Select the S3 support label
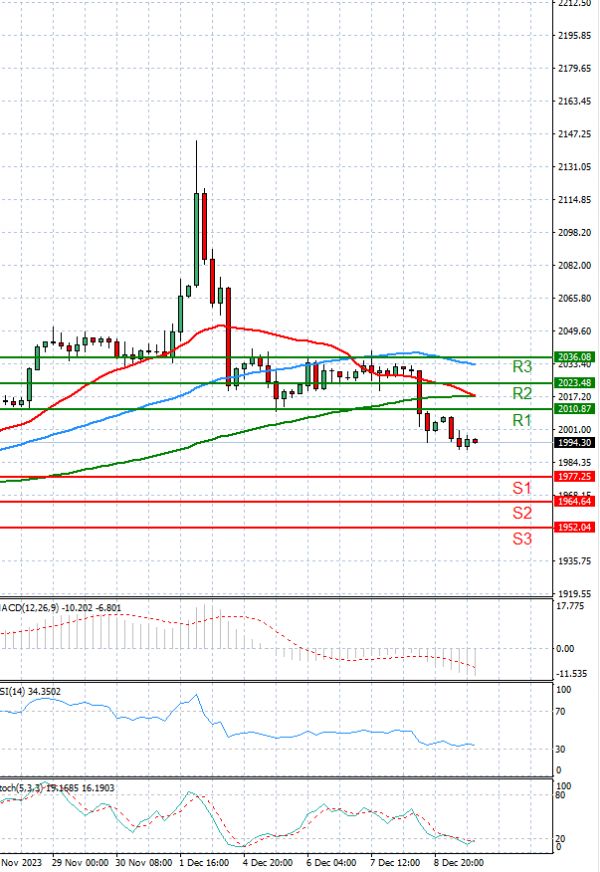 (521, 538)
